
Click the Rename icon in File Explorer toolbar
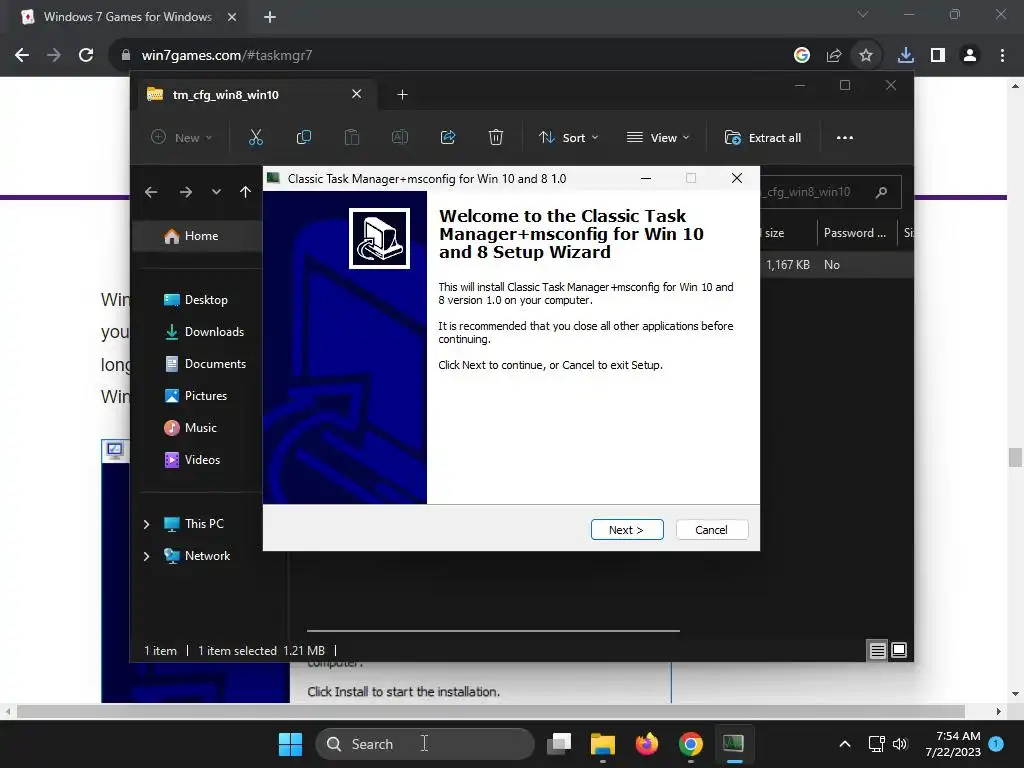[400, 137]
